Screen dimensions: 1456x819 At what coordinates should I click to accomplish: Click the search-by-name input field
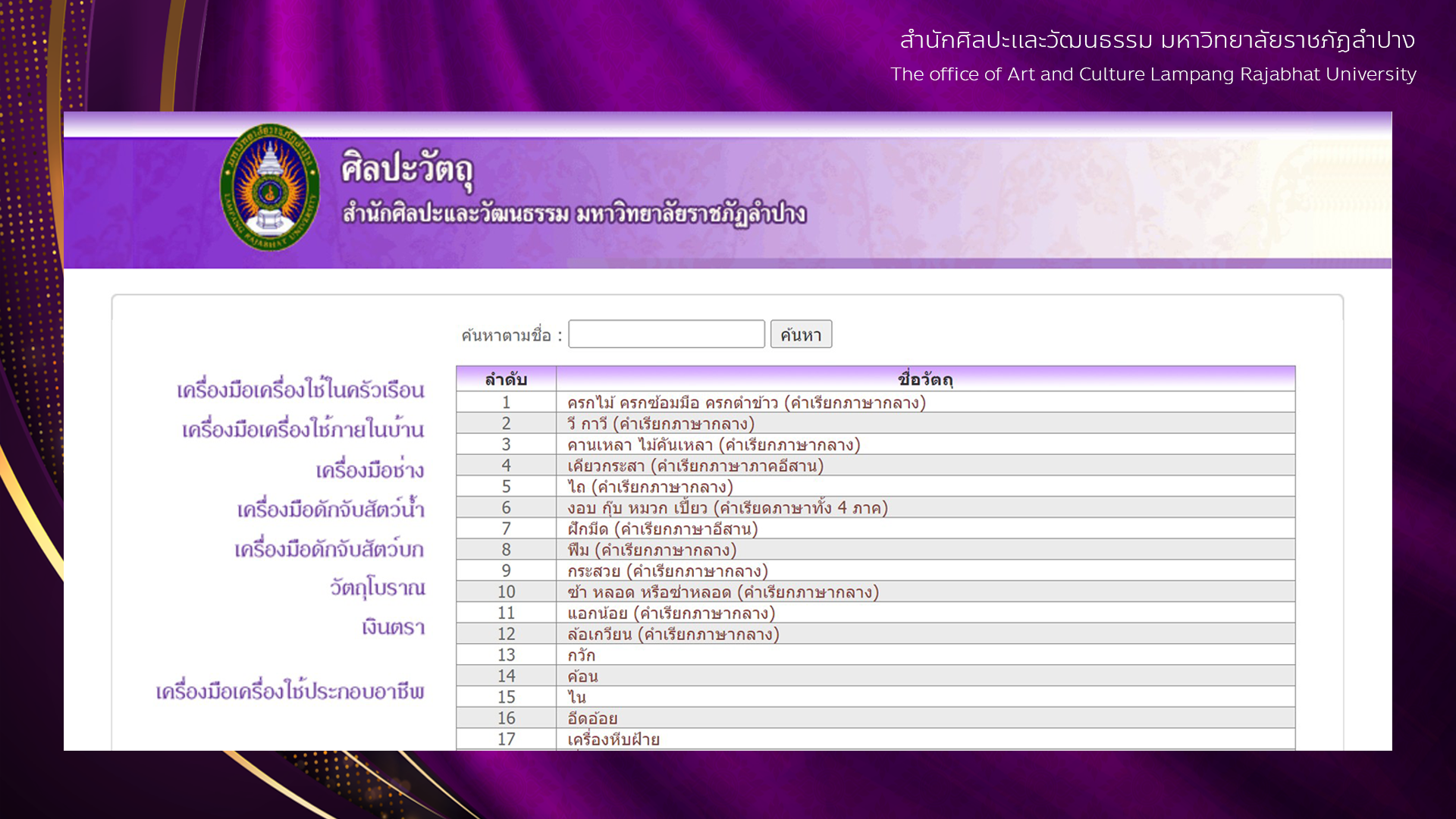tap(666, 334)
